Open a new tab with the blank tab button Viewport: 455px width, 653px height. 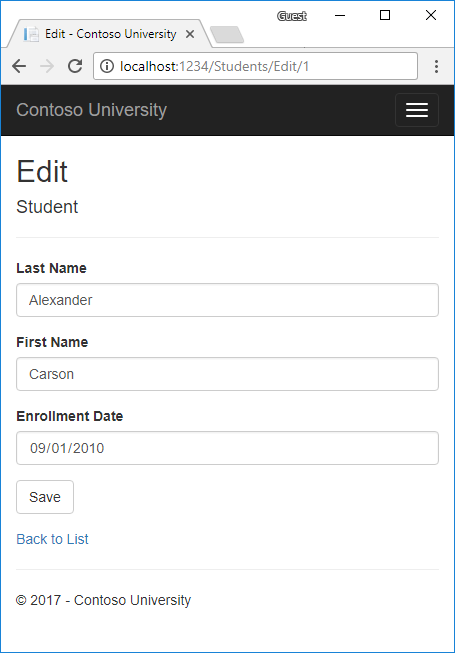[x=227, y=35]
